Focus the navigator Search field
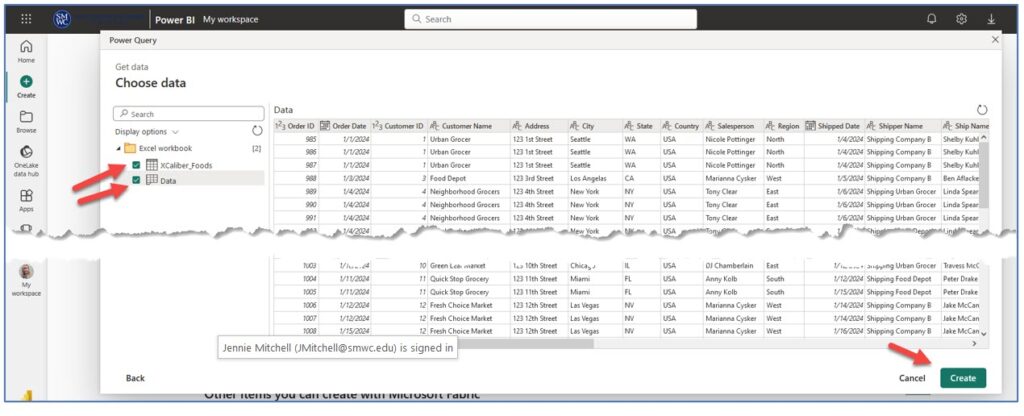 pos(190,114)
